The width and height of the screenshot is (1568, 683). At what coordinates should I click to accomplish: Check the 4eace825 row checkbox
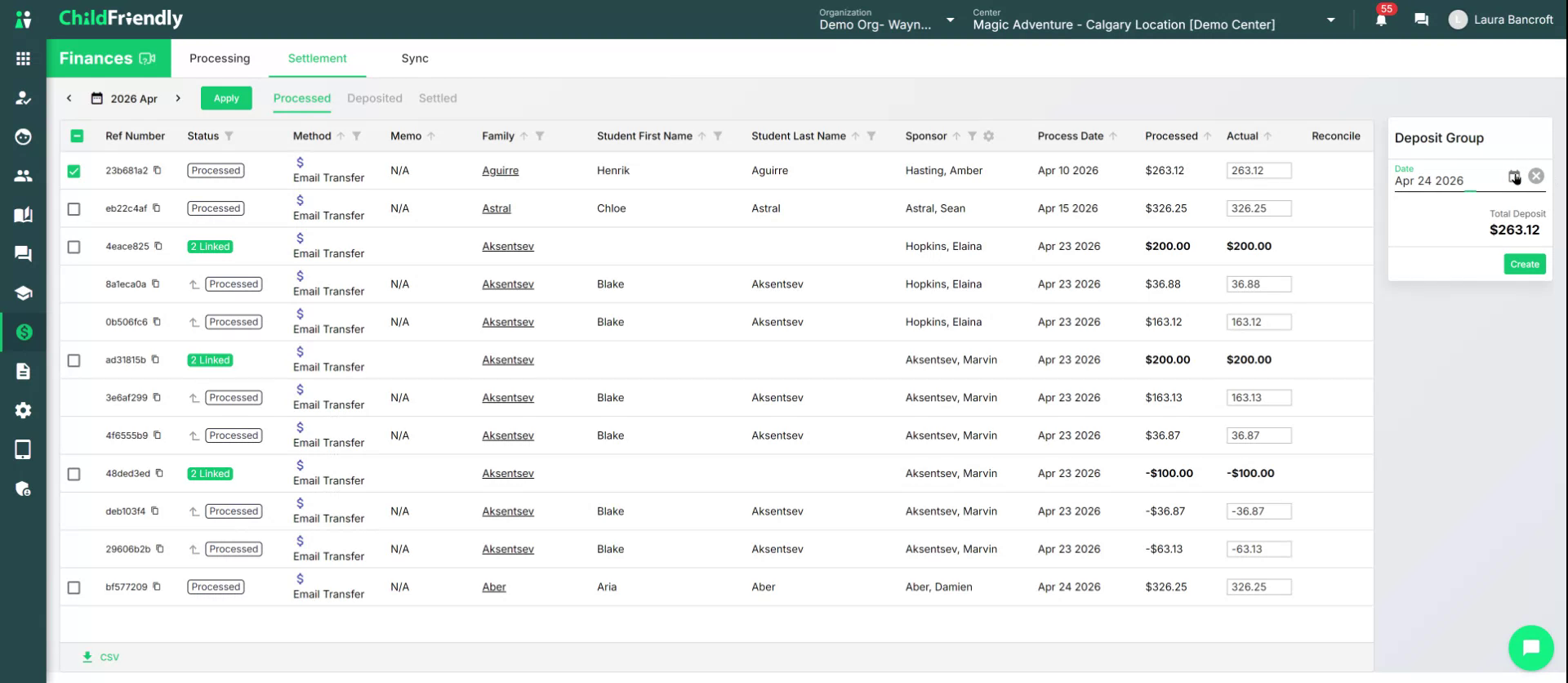[73, 247]
